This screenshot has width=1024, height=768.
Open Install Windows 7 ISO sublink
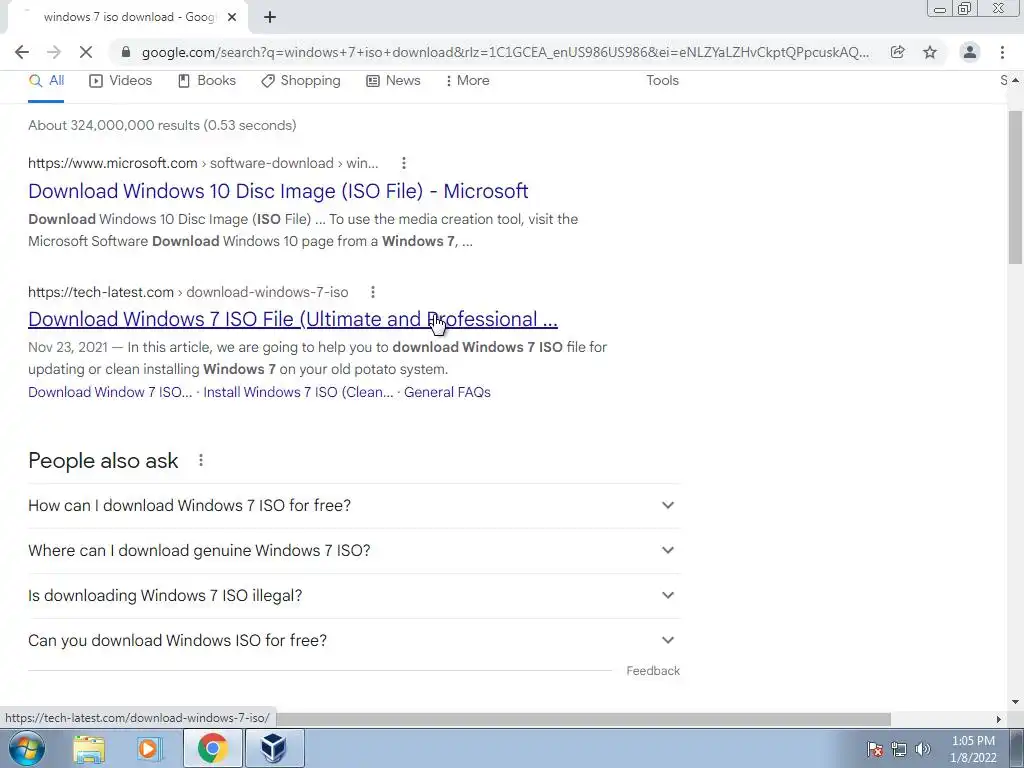298,392
